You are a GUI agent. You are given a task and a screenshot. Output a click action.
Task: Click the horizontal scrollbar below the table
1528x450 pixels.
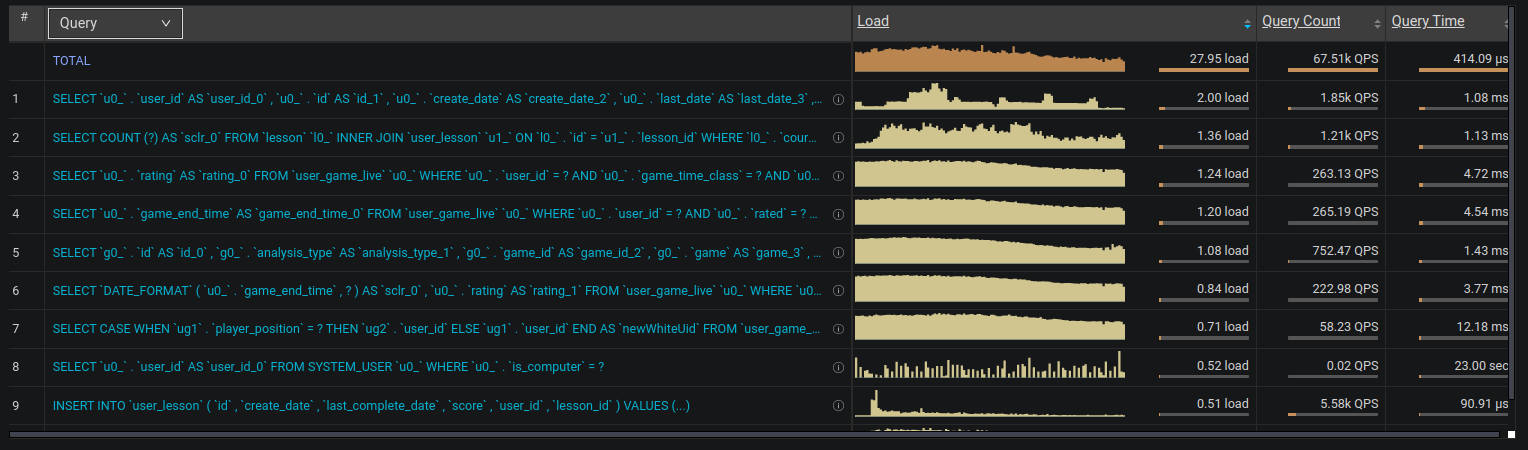point(760,434)
